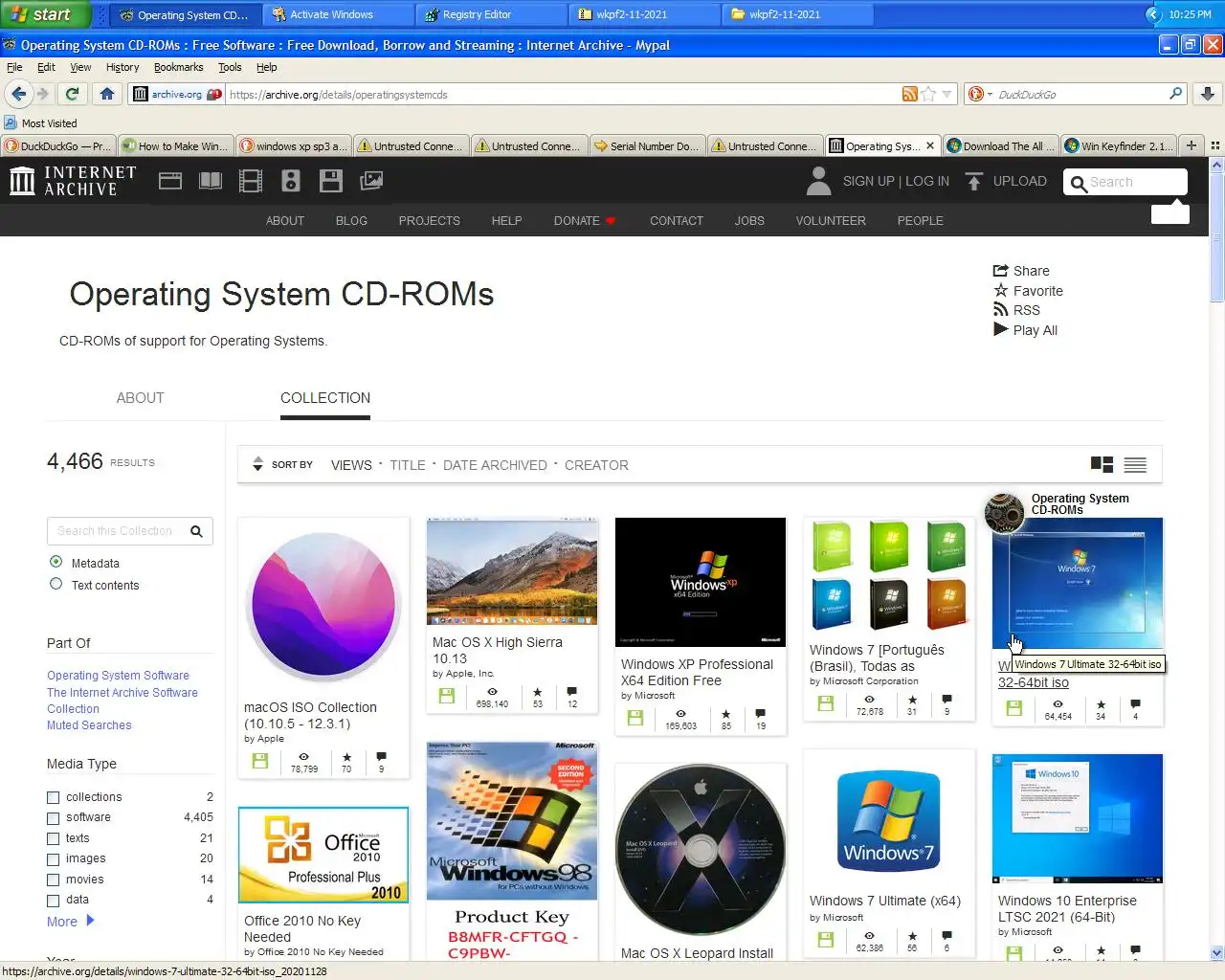The width and height of the screenshot is (1225, 980).
Task: Open Internet Archive Texts book icon
Action: 211,181
